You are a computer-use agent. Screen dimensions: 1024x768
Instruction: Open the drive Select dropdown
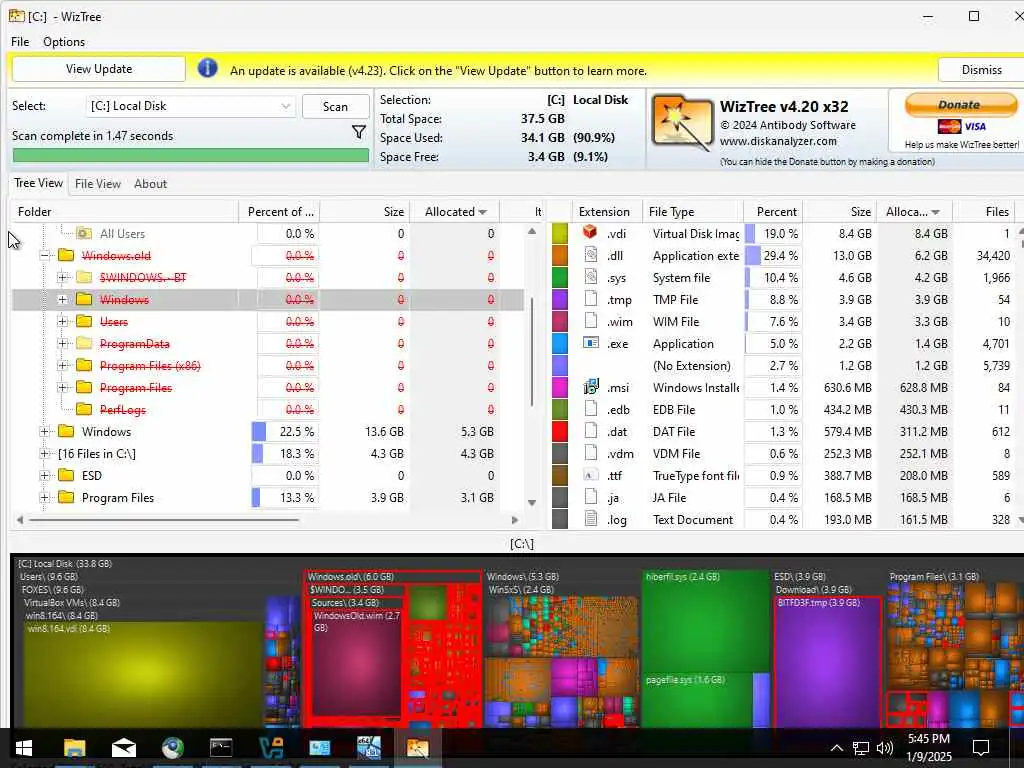click(191, 106)
